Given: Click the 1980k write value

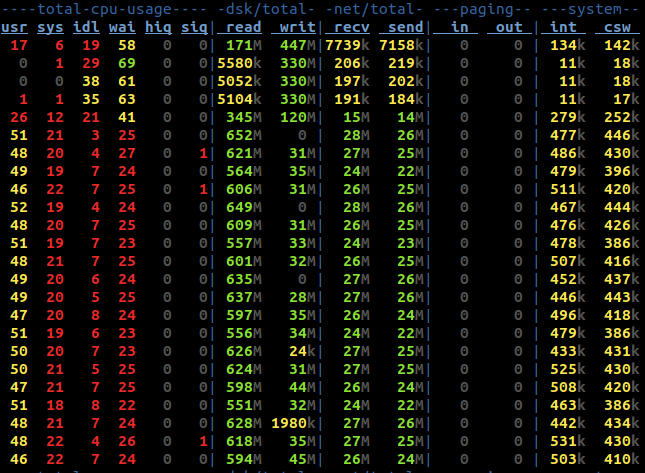Looking at the screenshot, I should pyautogui.click(x=293, y=423).
